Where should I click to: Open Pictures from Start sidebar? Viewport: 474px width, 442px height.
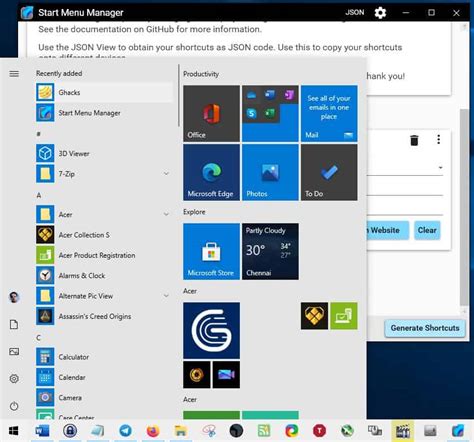(x=14, y=351)
